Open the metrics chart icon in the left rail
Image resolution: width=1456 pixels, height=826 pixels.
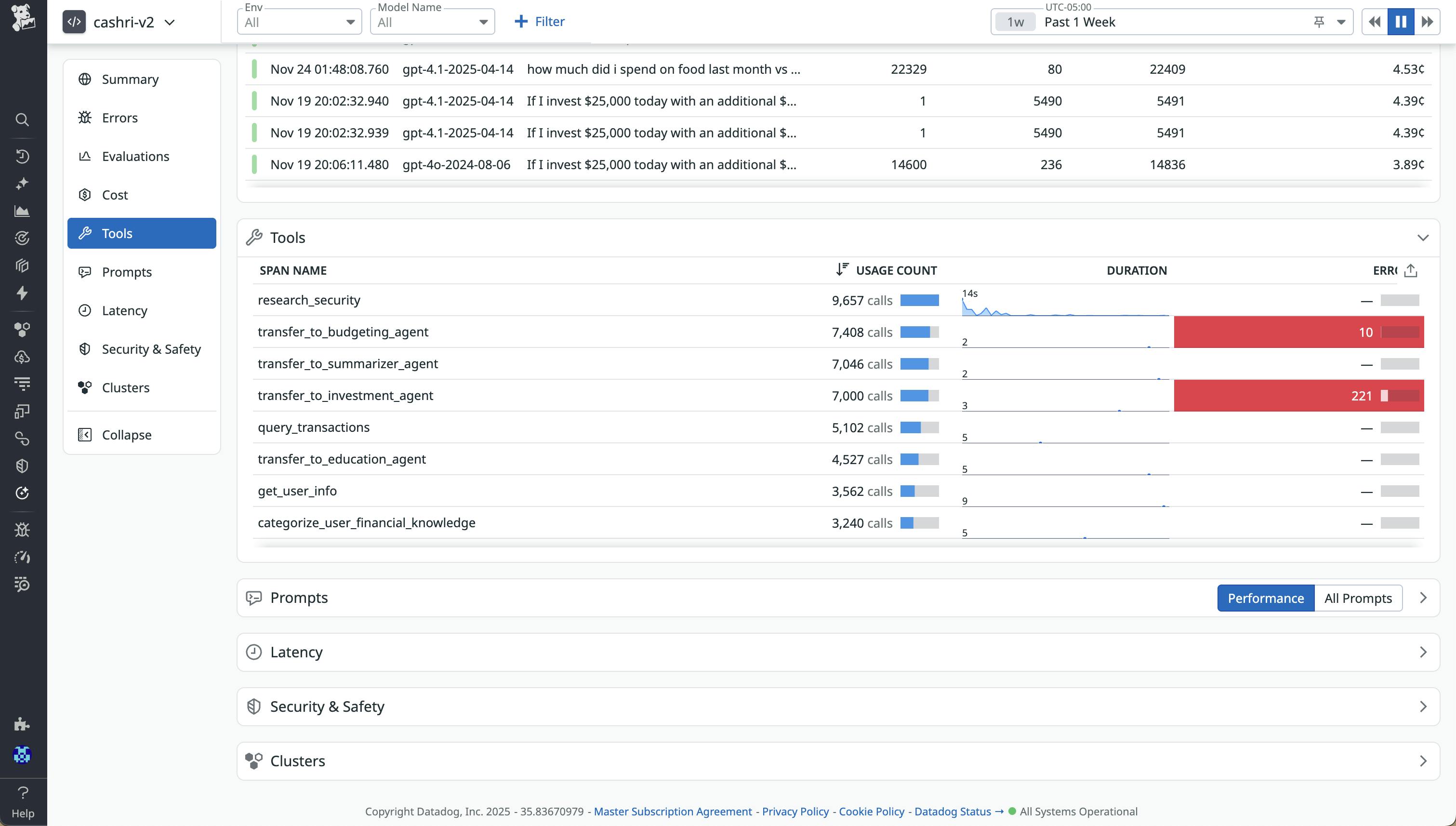[x=22, y=211]
